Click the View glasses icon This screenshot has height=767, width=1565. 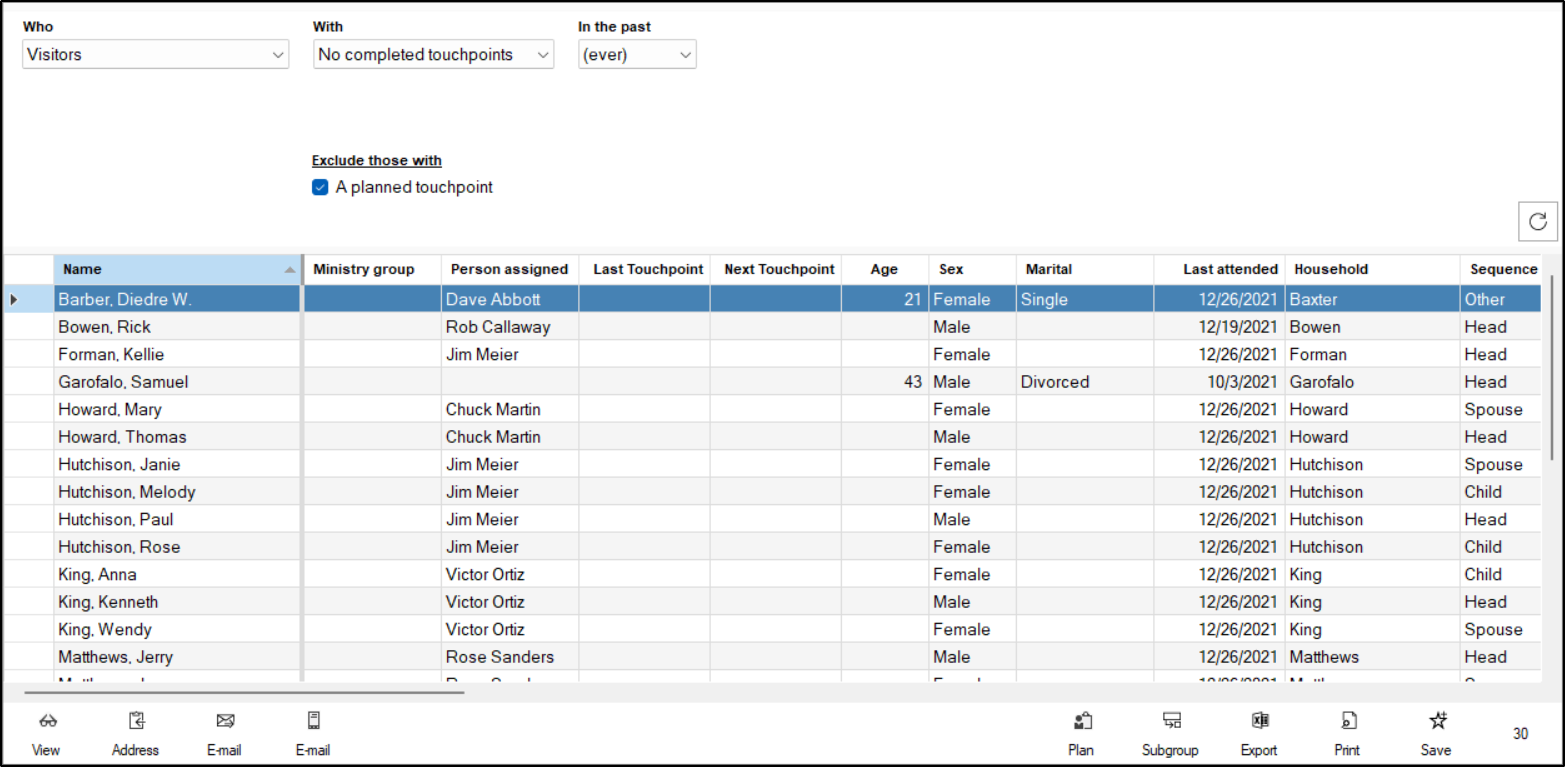pos(46,722)
